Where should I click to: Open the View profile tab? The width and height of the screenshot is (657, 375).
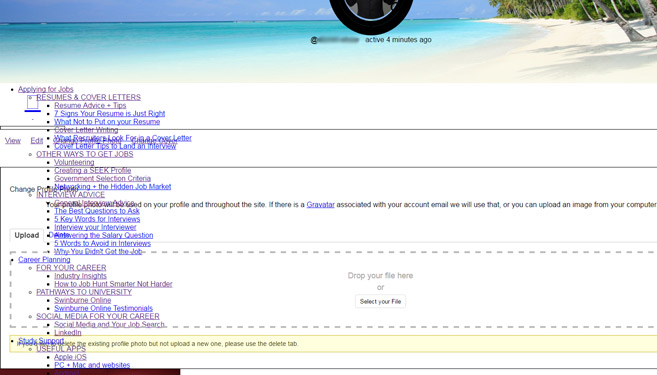pyautogui.click(x=13, y=141)
